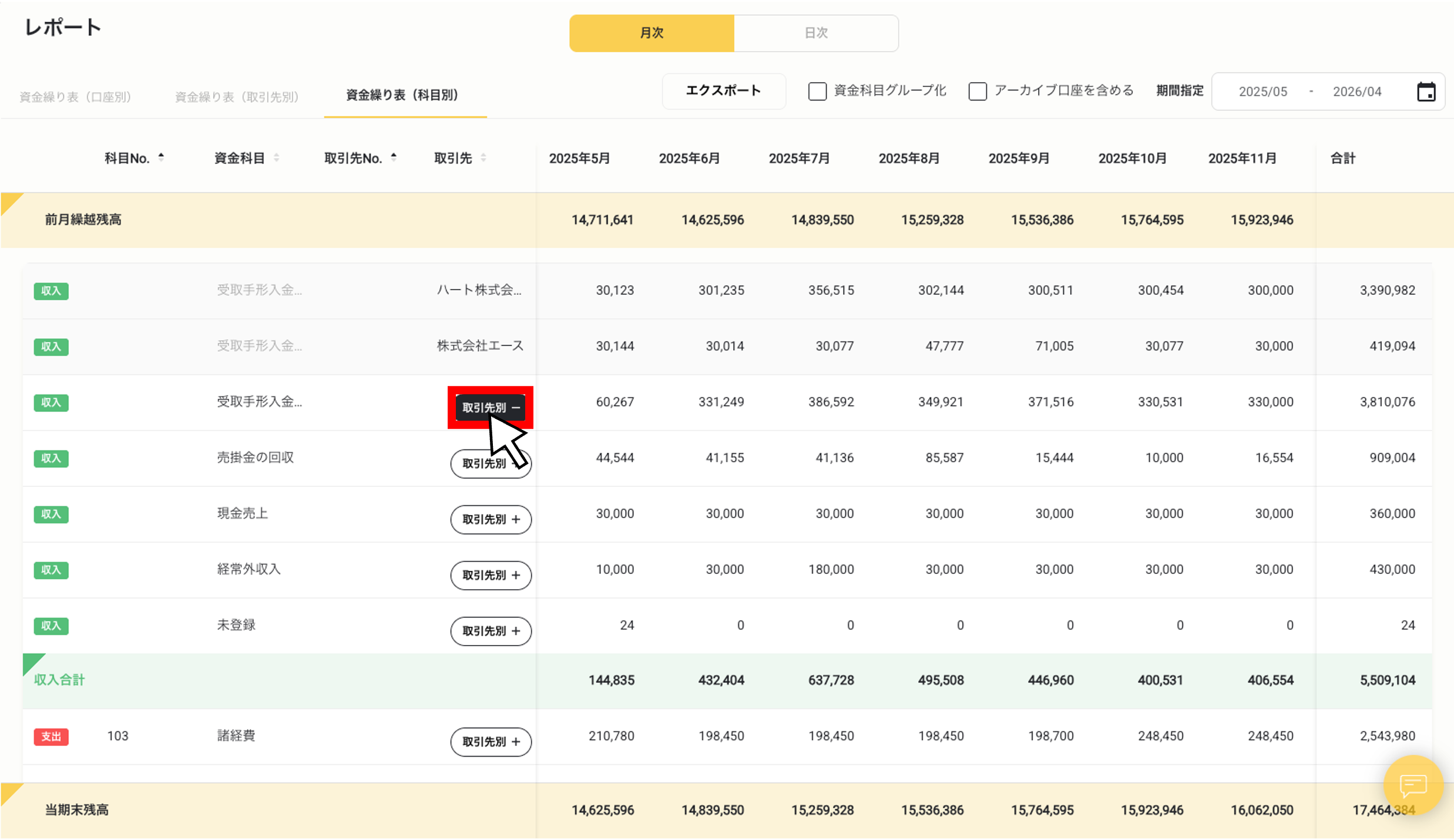Check アーカイブ口座を含める option
This screenshot has height=840, width=1454.
[x=978, y=92]
